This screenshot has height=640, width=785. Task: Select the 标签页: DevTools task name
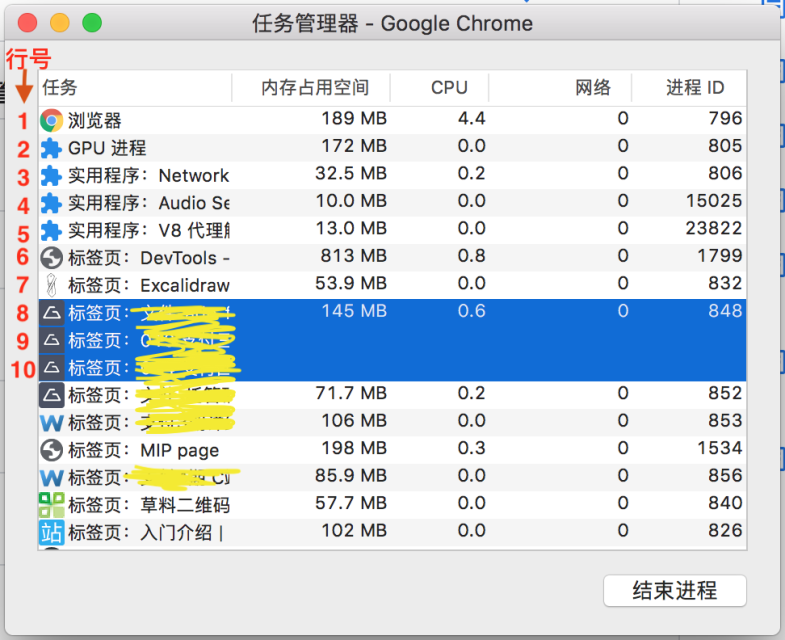149,258
